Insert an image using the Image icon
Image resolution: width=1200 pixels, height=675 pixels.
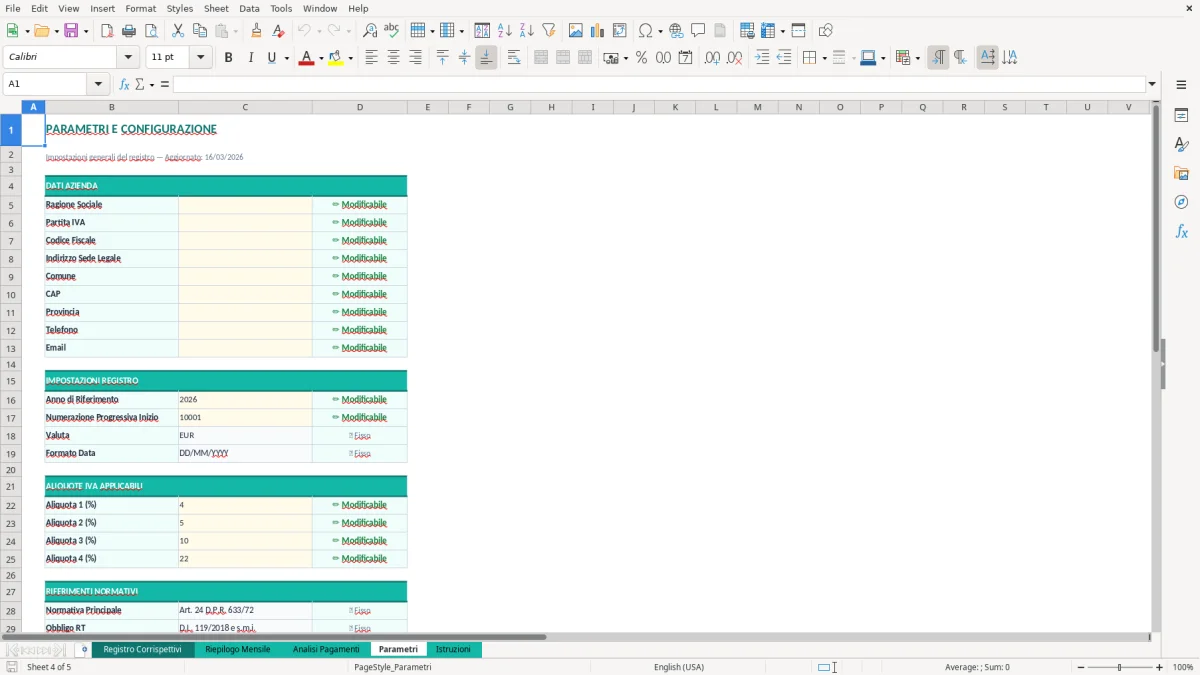(576, 31)
